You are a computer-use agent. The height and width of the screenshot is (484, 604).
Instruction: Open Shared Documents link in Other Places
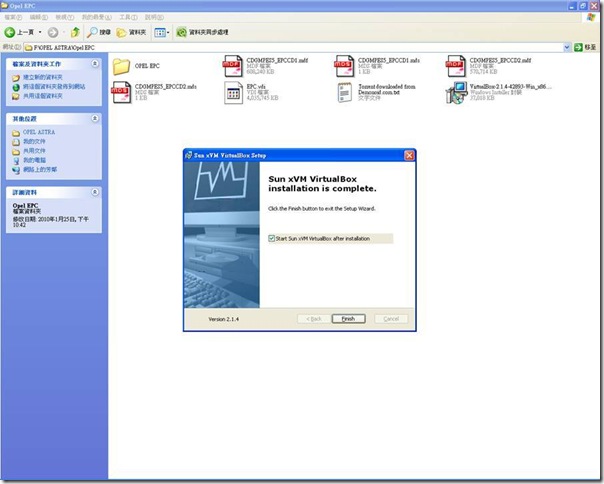pyautogui.click(x=34, y=151)
